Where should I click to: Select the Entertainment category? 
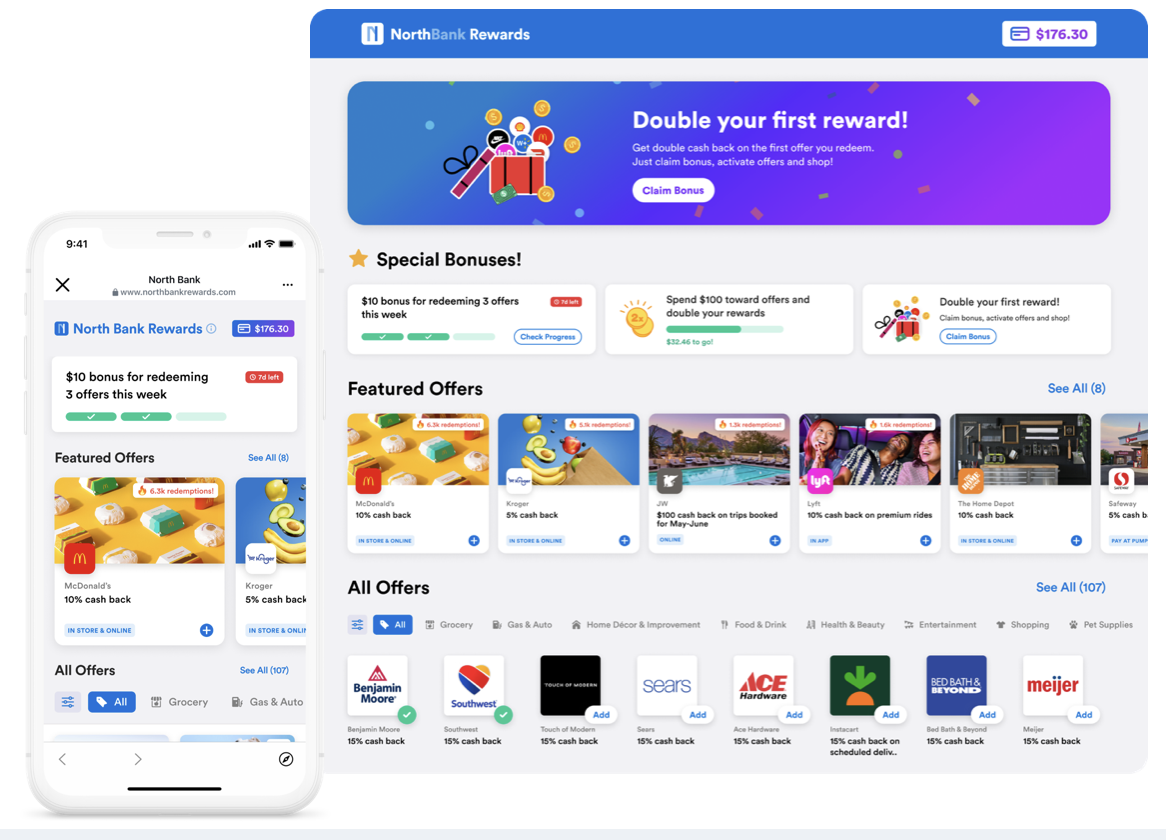940,624
